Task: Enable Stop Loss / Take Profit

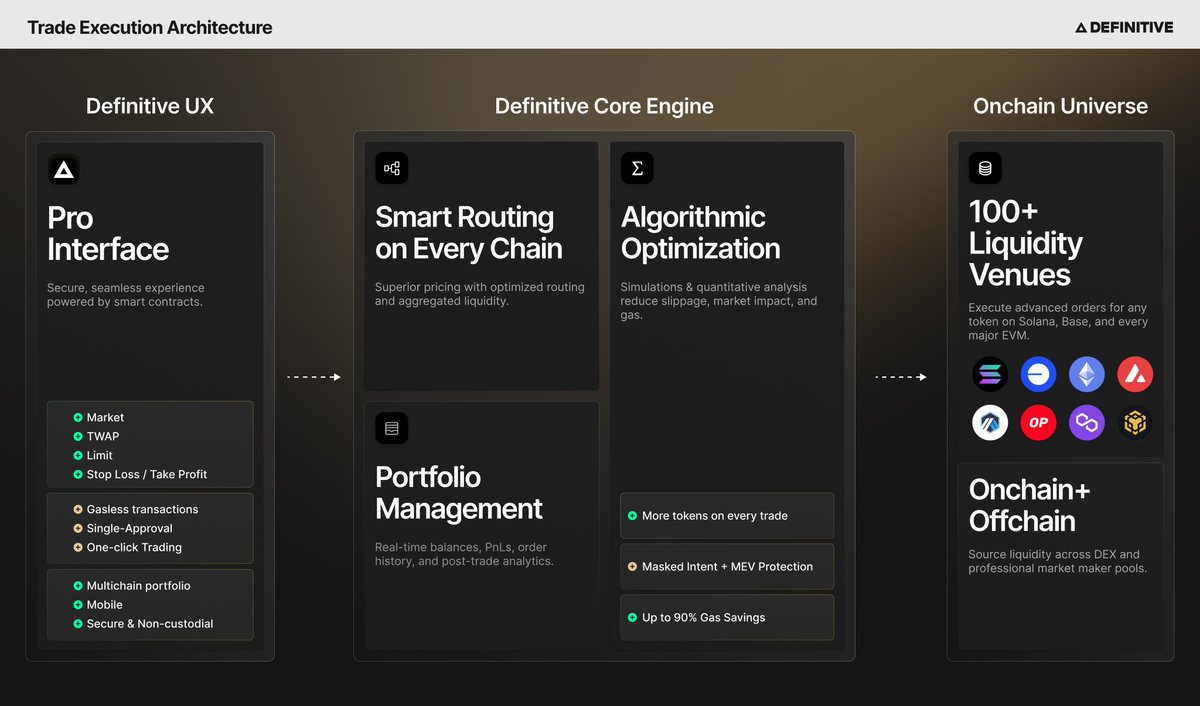Action: (147, 474)
